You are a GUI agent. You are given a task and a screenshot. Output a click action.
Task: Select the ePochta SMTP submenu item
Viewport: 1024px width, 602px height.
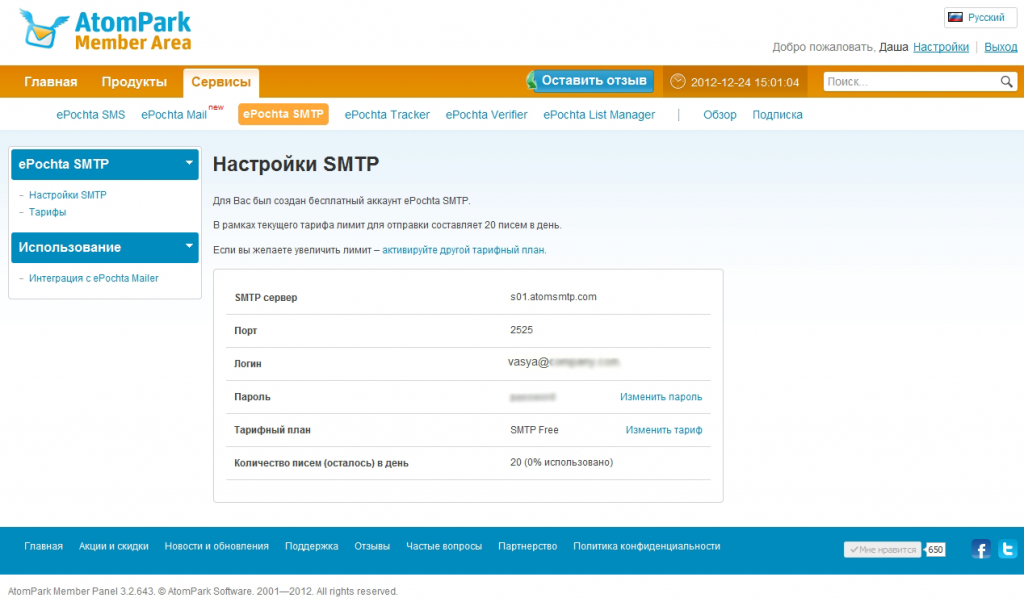coord(283,114)
